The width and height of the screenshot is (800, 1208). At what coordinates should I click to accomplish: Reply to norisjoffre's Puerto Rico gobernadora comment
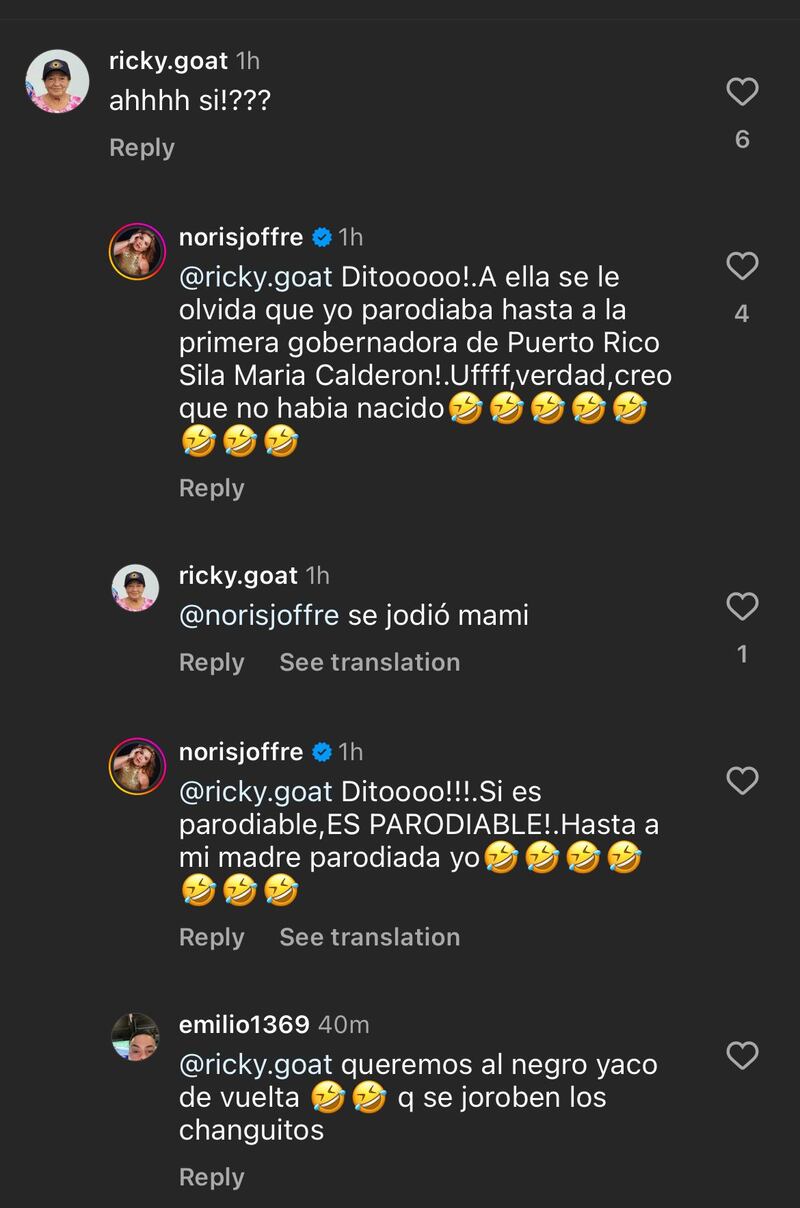[x=212, y=488]
